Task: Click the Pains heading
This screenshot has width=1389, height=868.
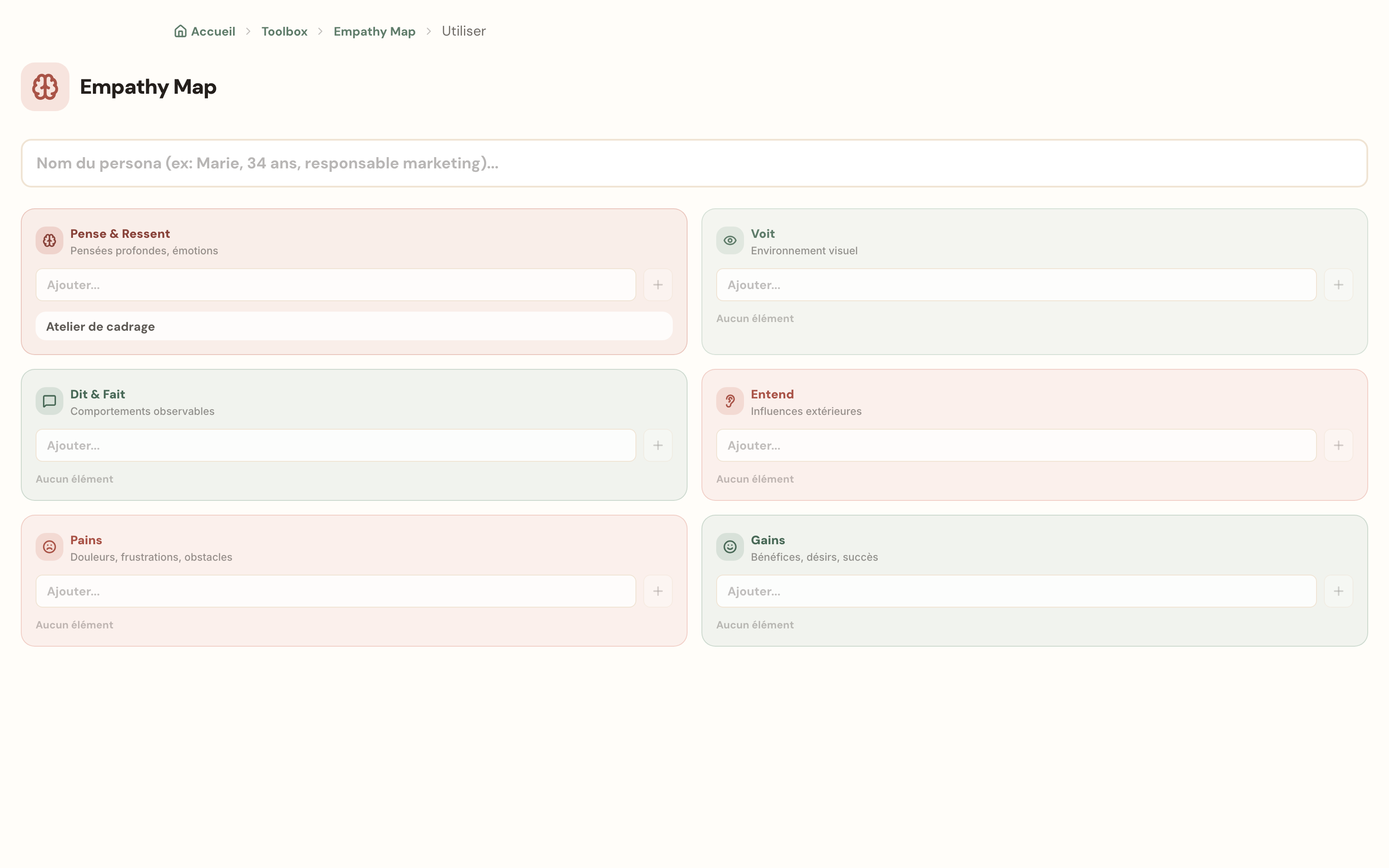Action: tap(86, 540)
